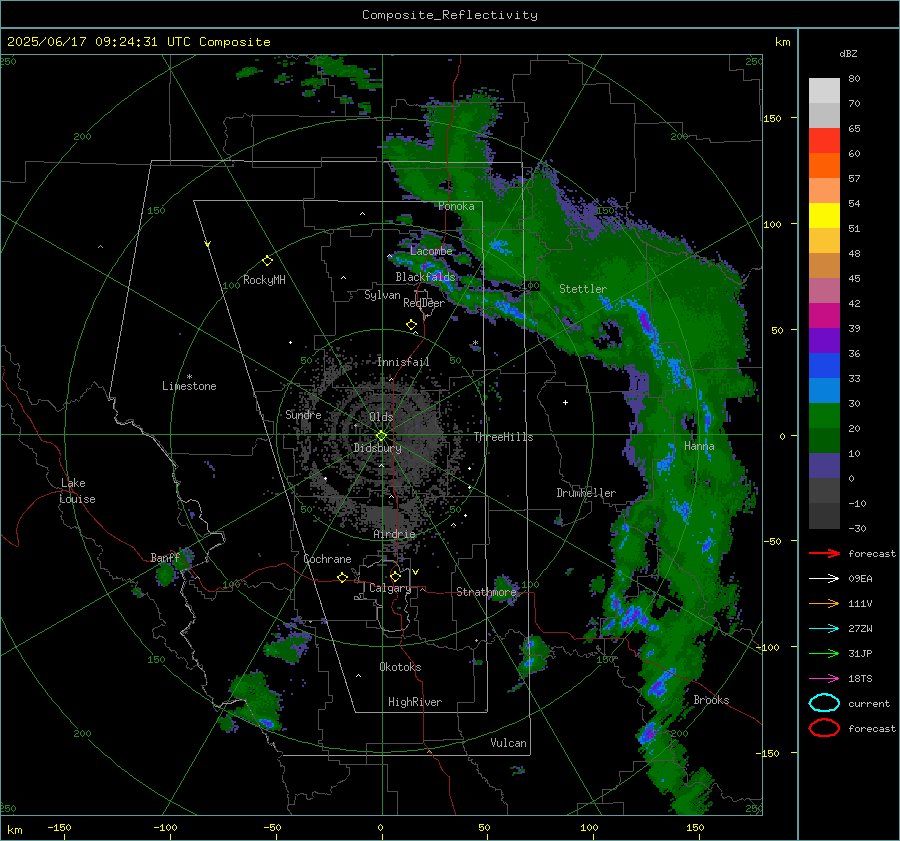The image size is (900, 841).
Task: Click the asterisk marker above Limestone
Action: [189, 377]
